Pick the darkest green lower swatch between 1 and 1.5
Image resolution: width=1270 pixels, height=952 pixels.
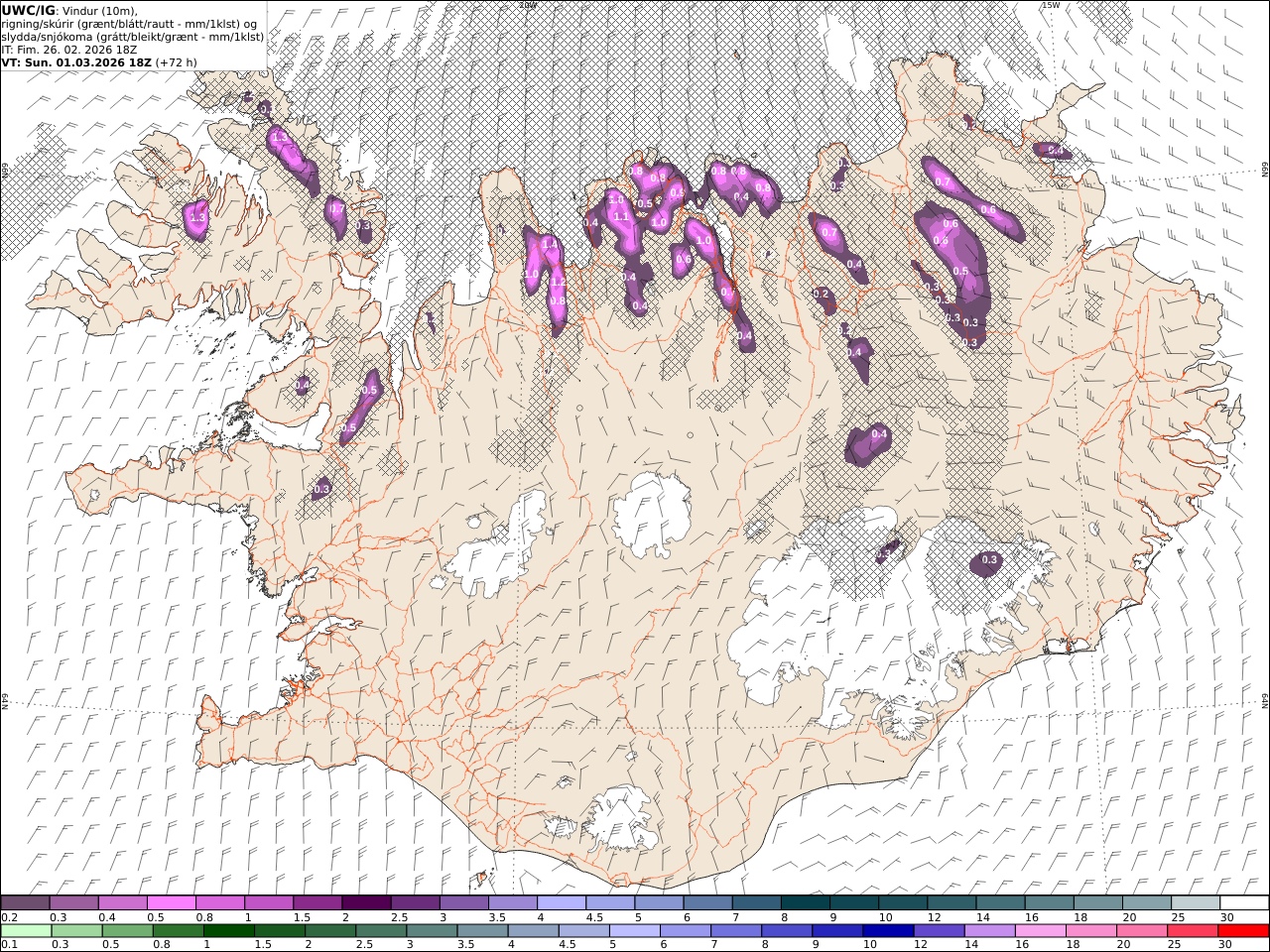(x=228, y=930)
